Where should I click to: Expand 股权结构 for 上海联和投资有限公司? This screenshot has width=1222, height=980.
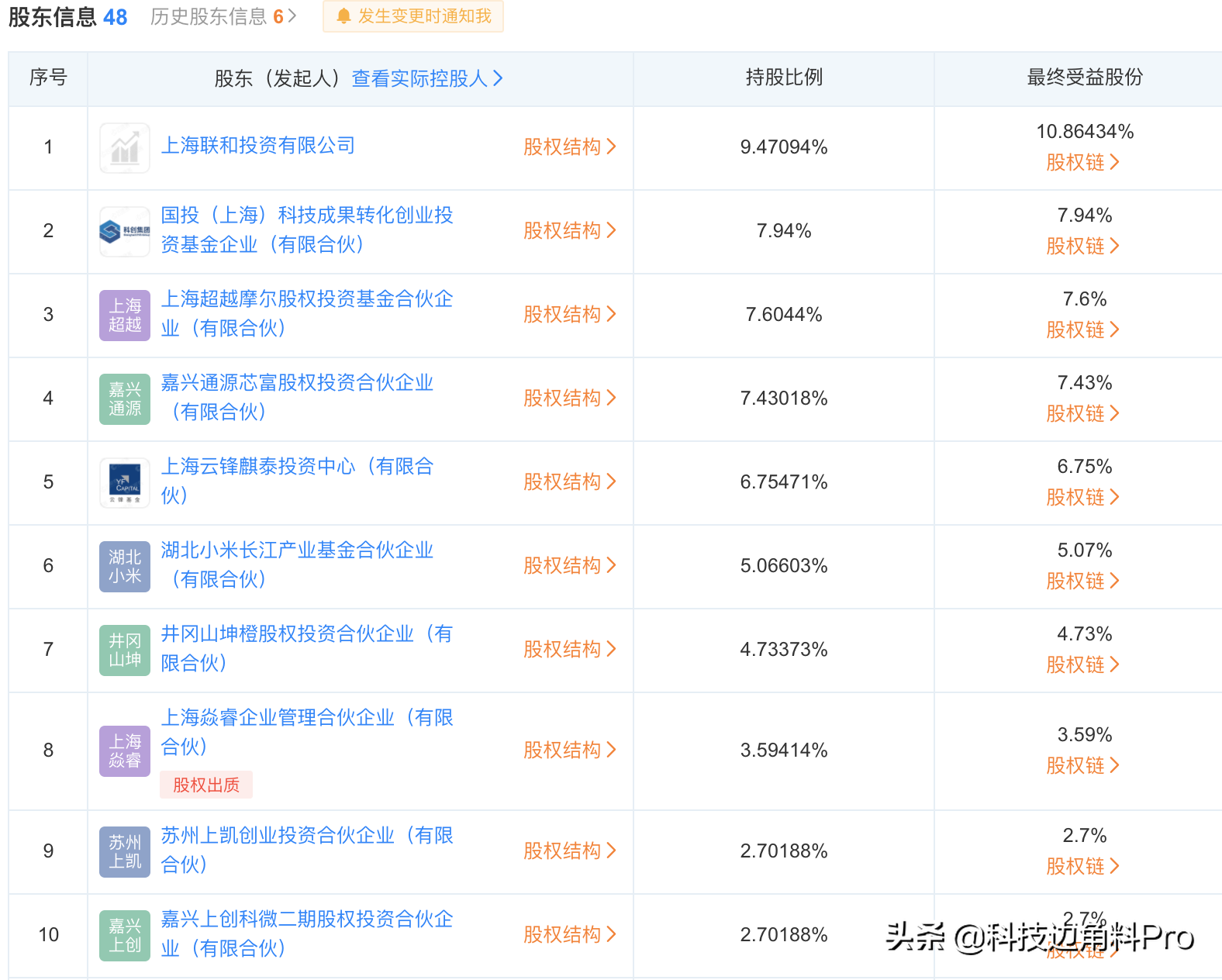[570, 147]
